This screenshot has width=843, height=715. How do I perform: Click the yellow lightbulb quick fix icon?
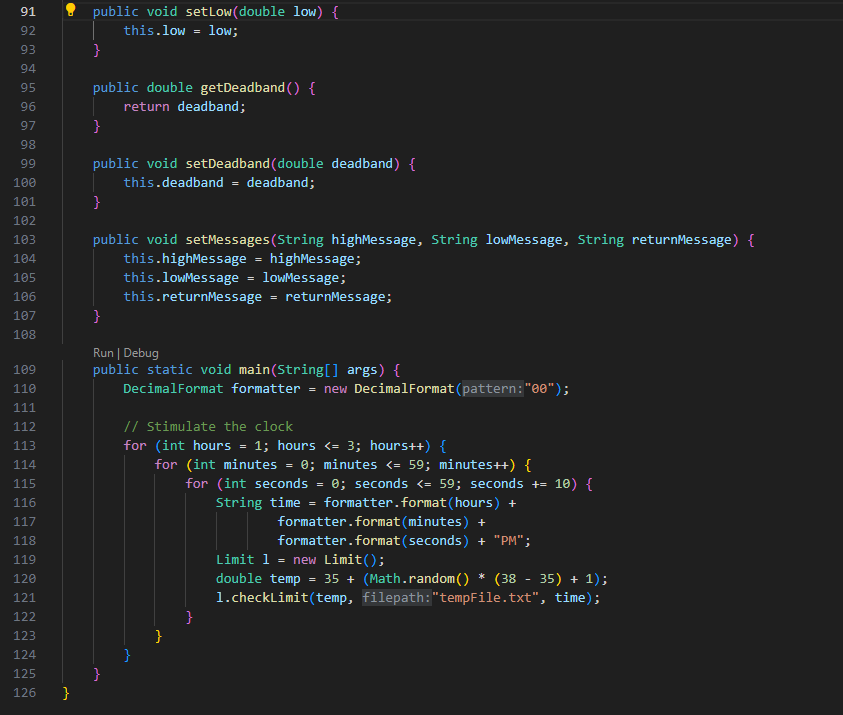70,11
